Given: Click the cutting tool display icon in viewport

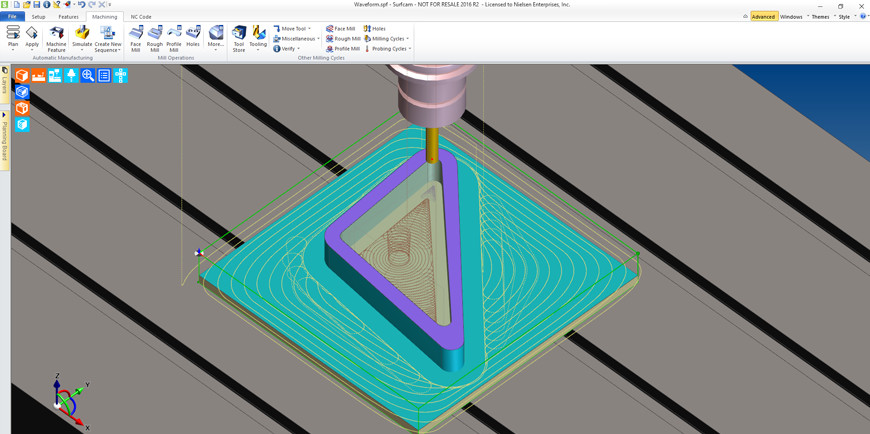Looking at the screenshot, I should [x=72, y=75].
